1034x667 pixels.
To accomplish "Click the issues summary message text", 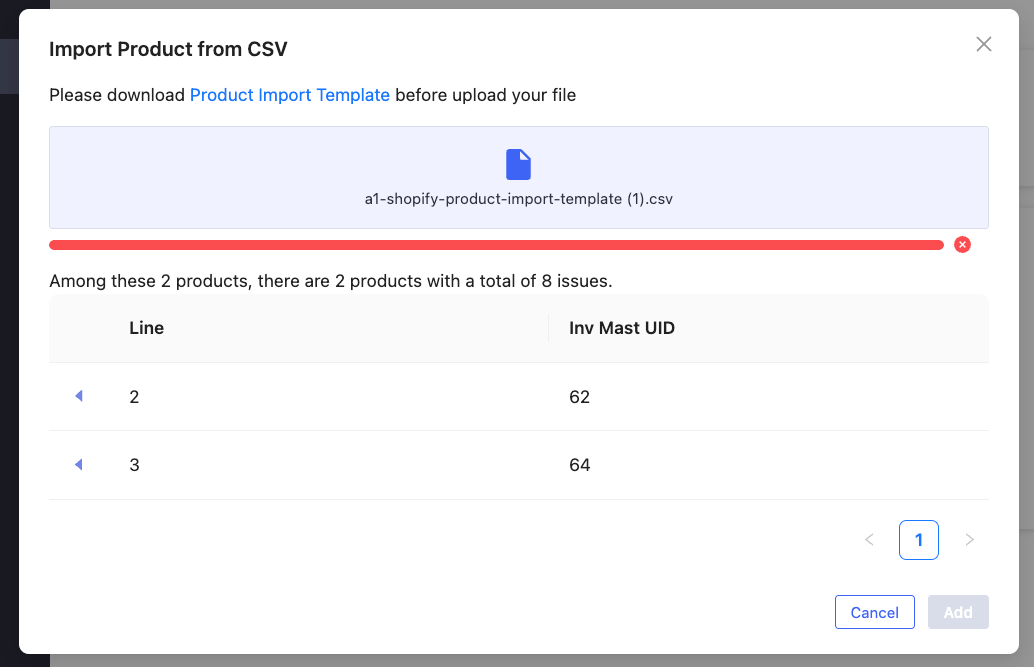I will point(330,281).
